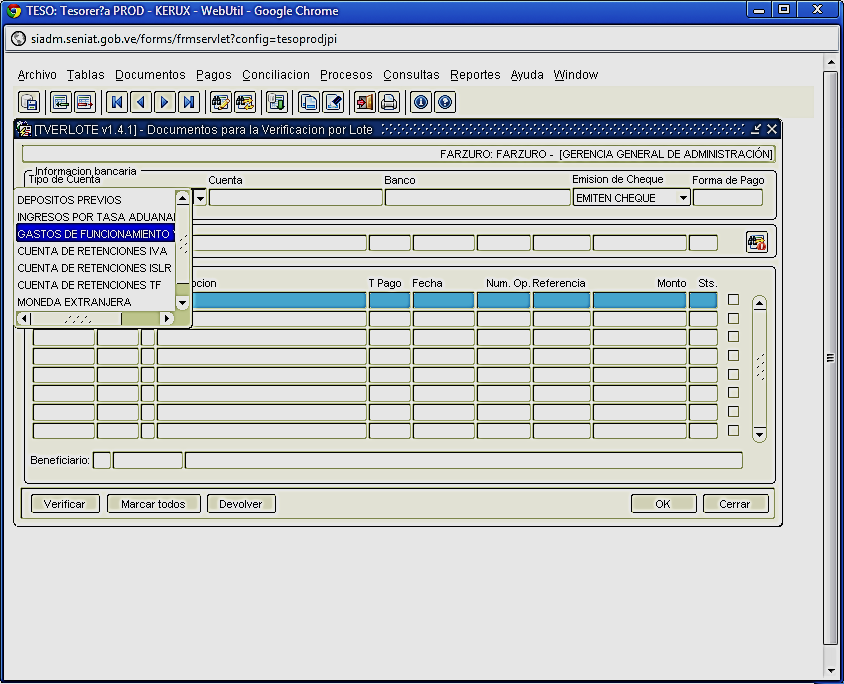Click the duplicate pages toolbar icon
Viewport: 844px width, 684px height.
click(309, 102)
